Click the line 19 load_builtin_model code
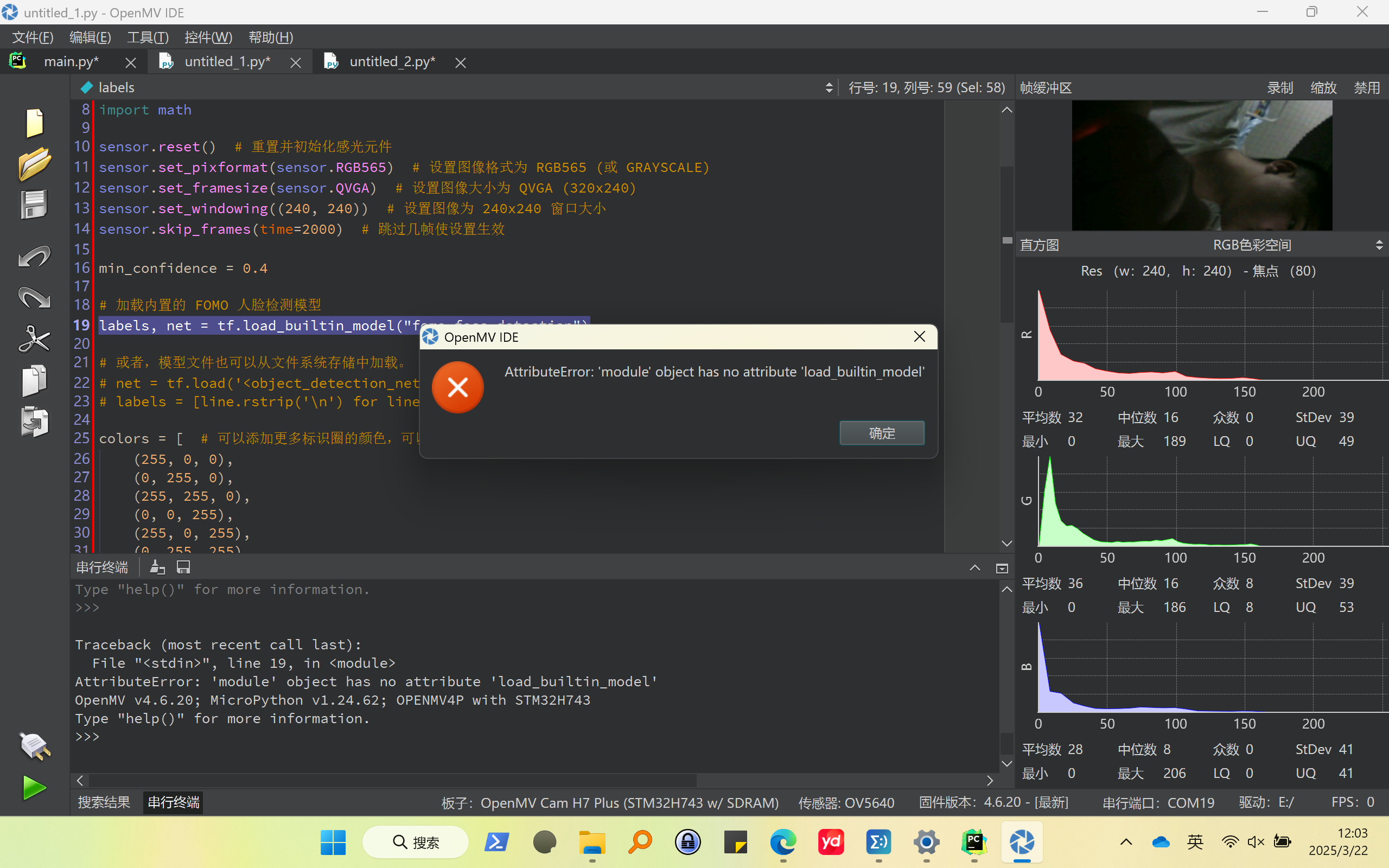 [x=345, y=325]
